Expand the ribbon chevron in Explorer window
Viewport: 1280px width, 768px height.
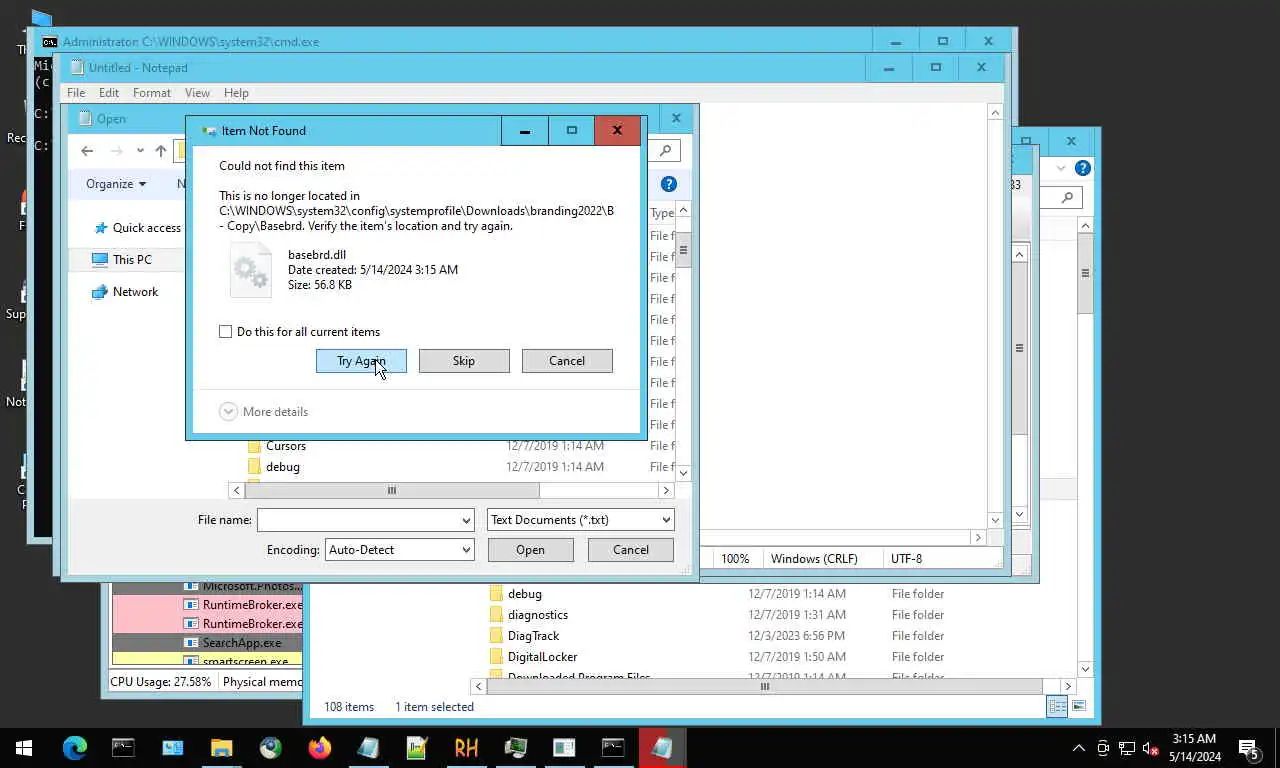pyautogui.click(x=1062, y=168)
